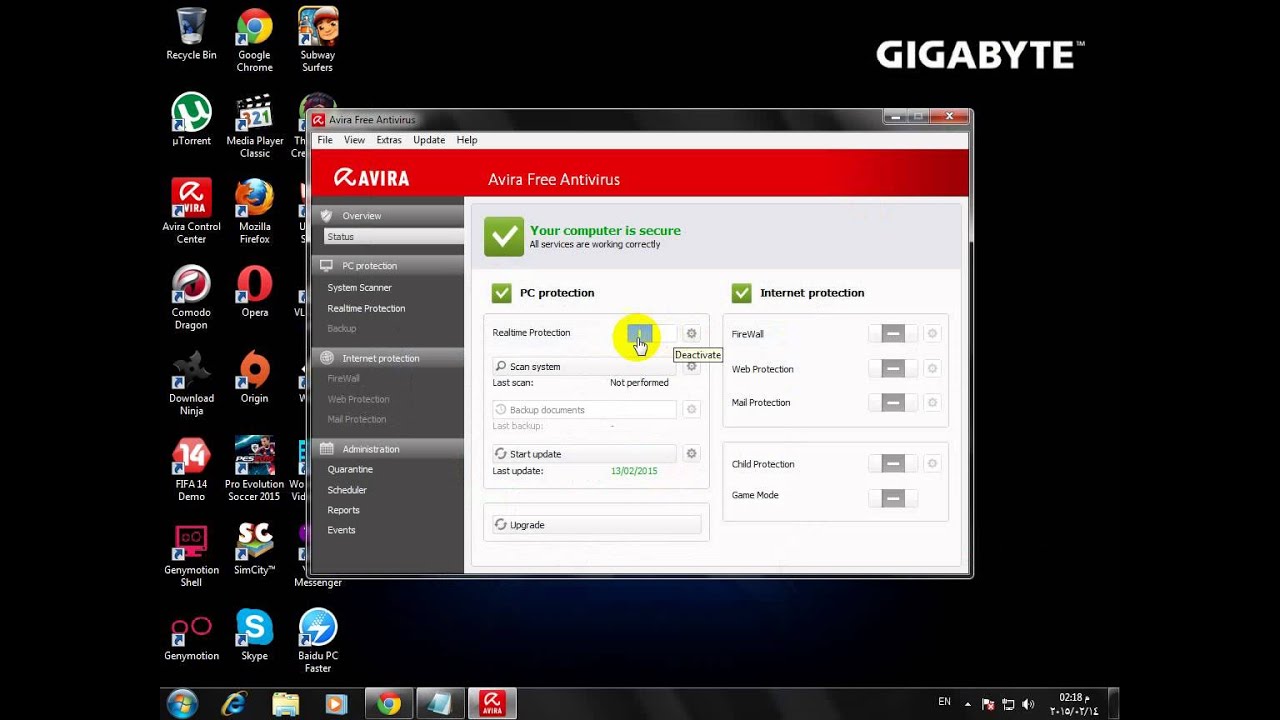This screenshot has height=720, width=1280.
Task: Open Mozilla Firefox desktop icon
Action: coord(254,212)
